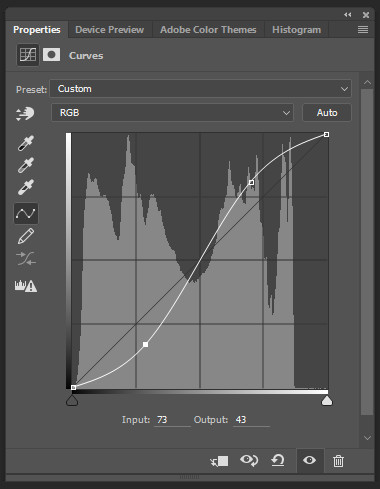Select the lower curve point in shadows
Viewport: 380px width, 489px height.
click(x=146, y=344)
